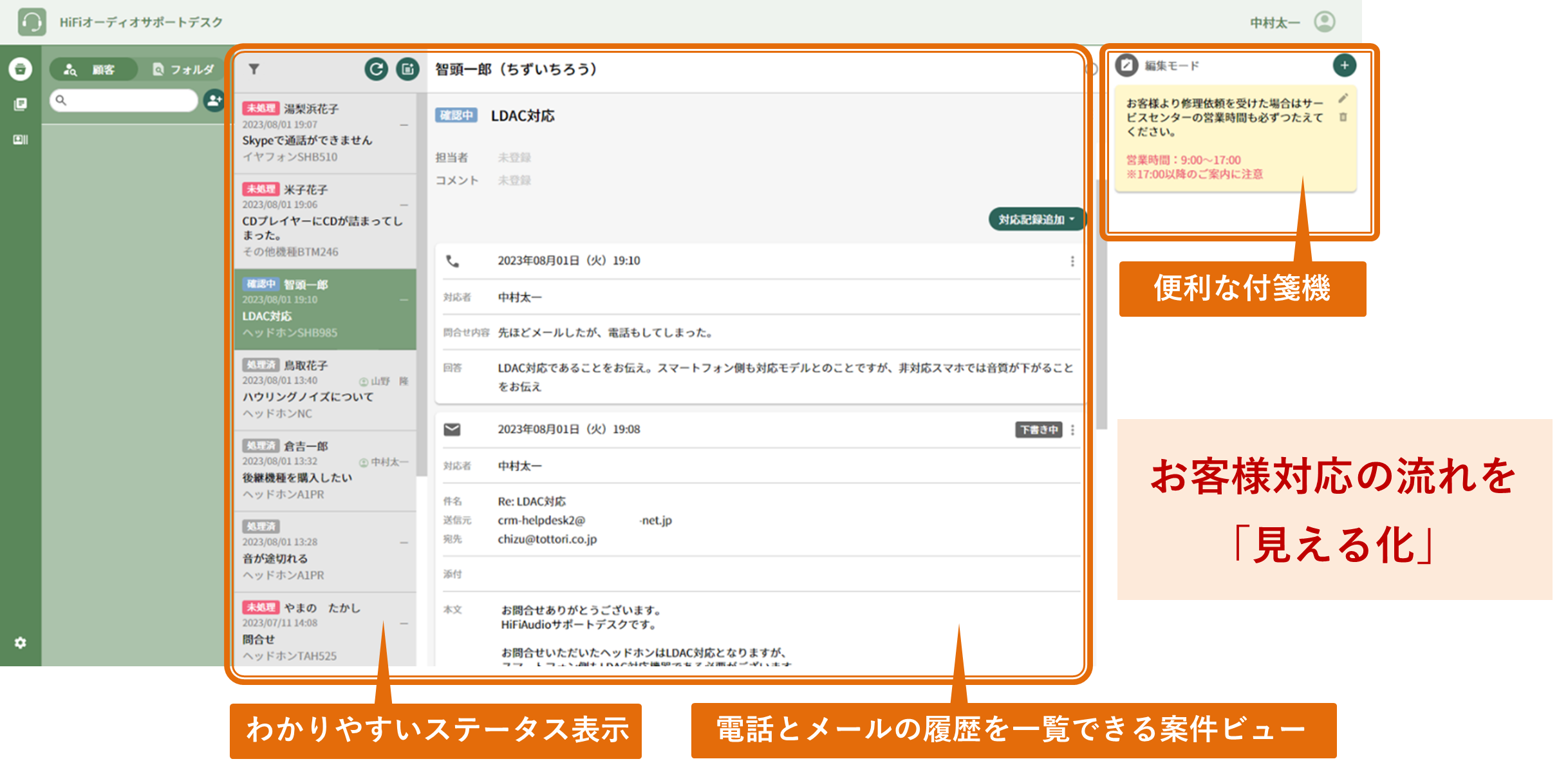This screenshot has height=768, width=1568.
Task: Expand the 対応記録追加 dropdown button
Action: (1036, 220)
